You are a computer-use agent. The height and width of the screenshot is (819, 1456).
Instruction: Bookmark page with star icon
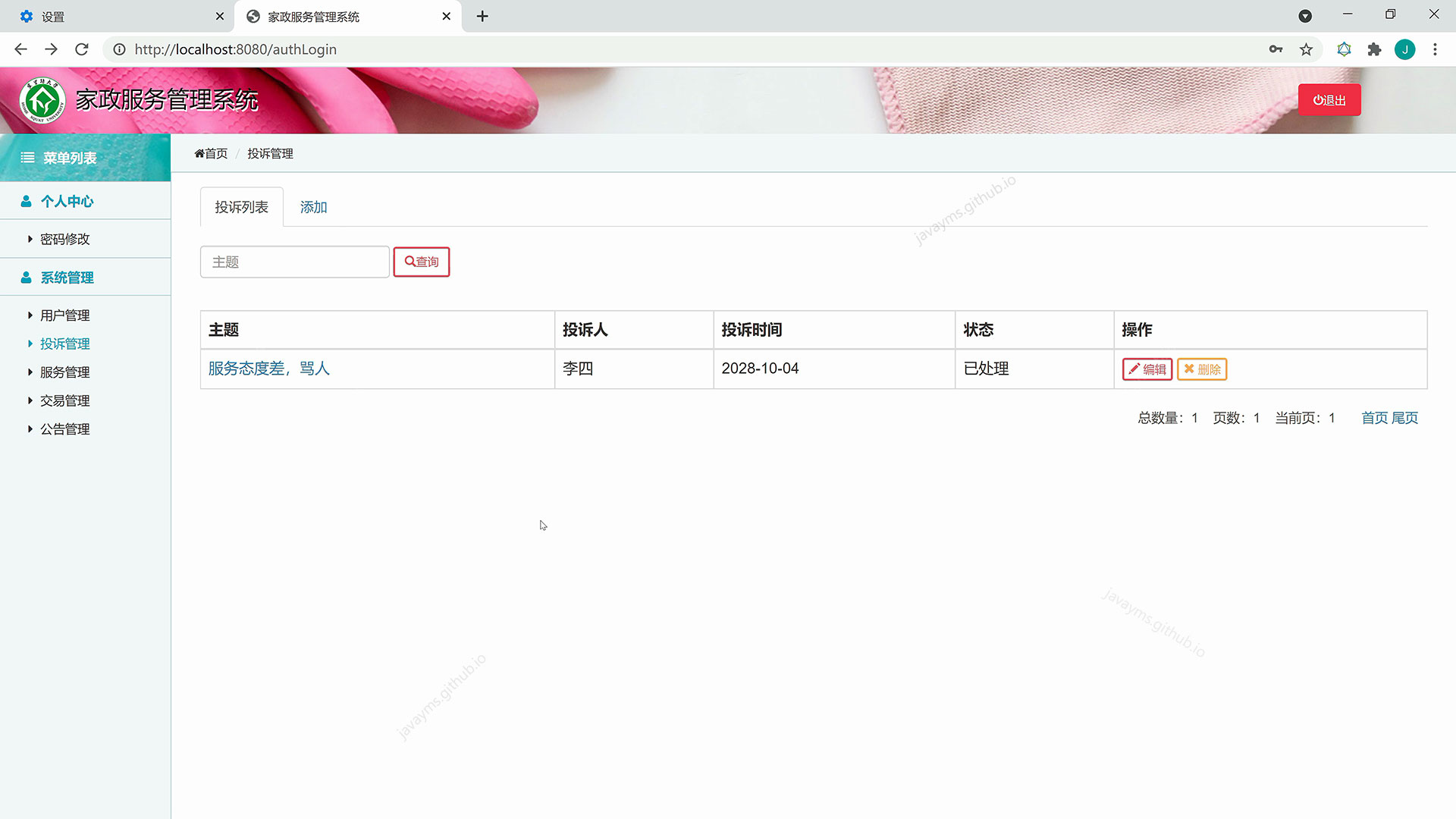[1306, 49]
